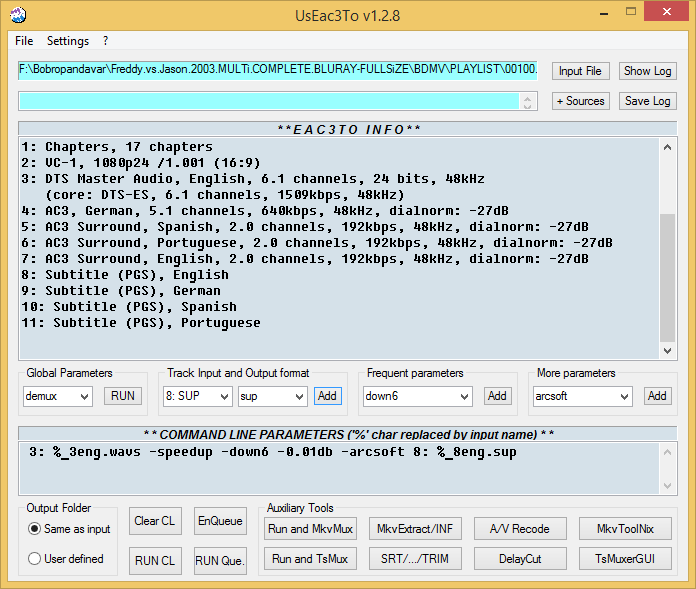Select the '(core: DTS-ES, 6.1 channels' line

tap(225, 195)
